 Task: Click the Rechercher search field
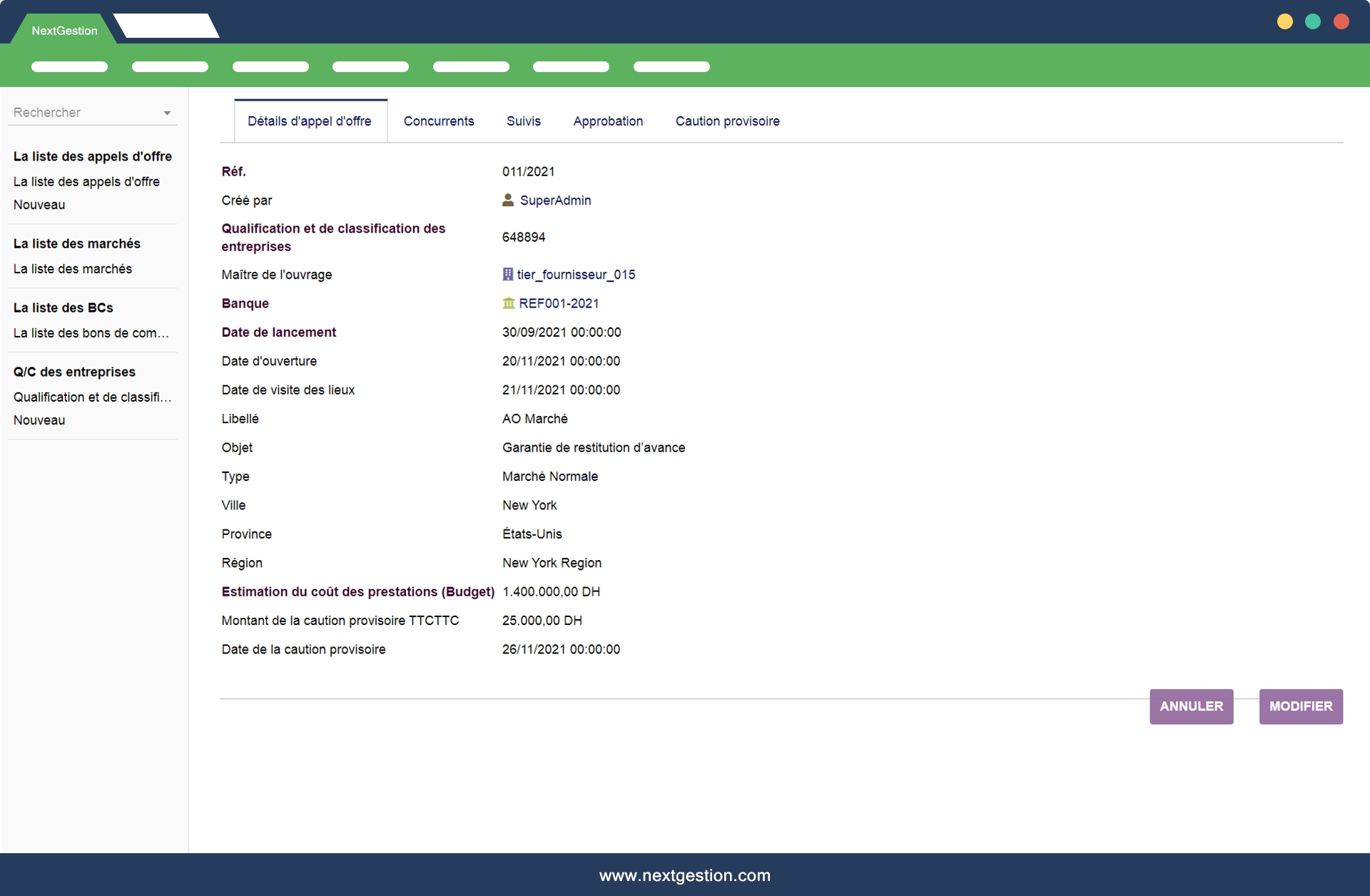coord(82,113)
